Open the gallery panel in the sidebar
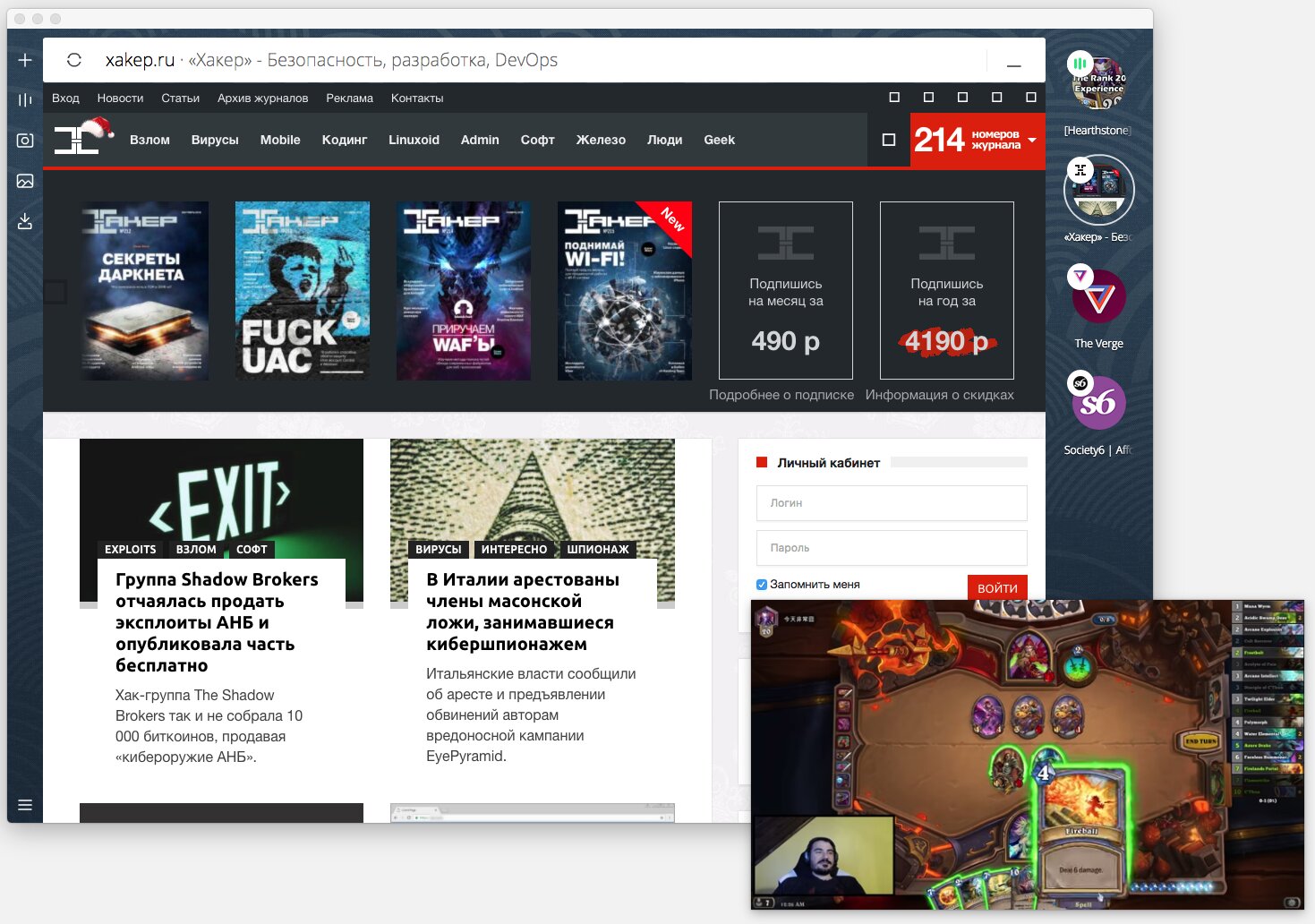Screen dimensions: 1315x924 (25, 181)
